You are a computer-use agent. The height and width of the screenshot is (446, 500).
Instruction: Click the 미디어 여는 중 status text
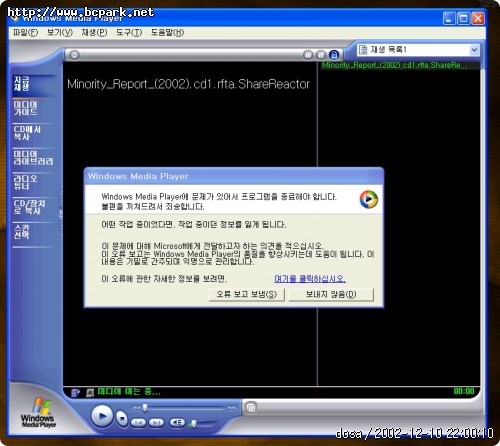[x=129, y=392]
